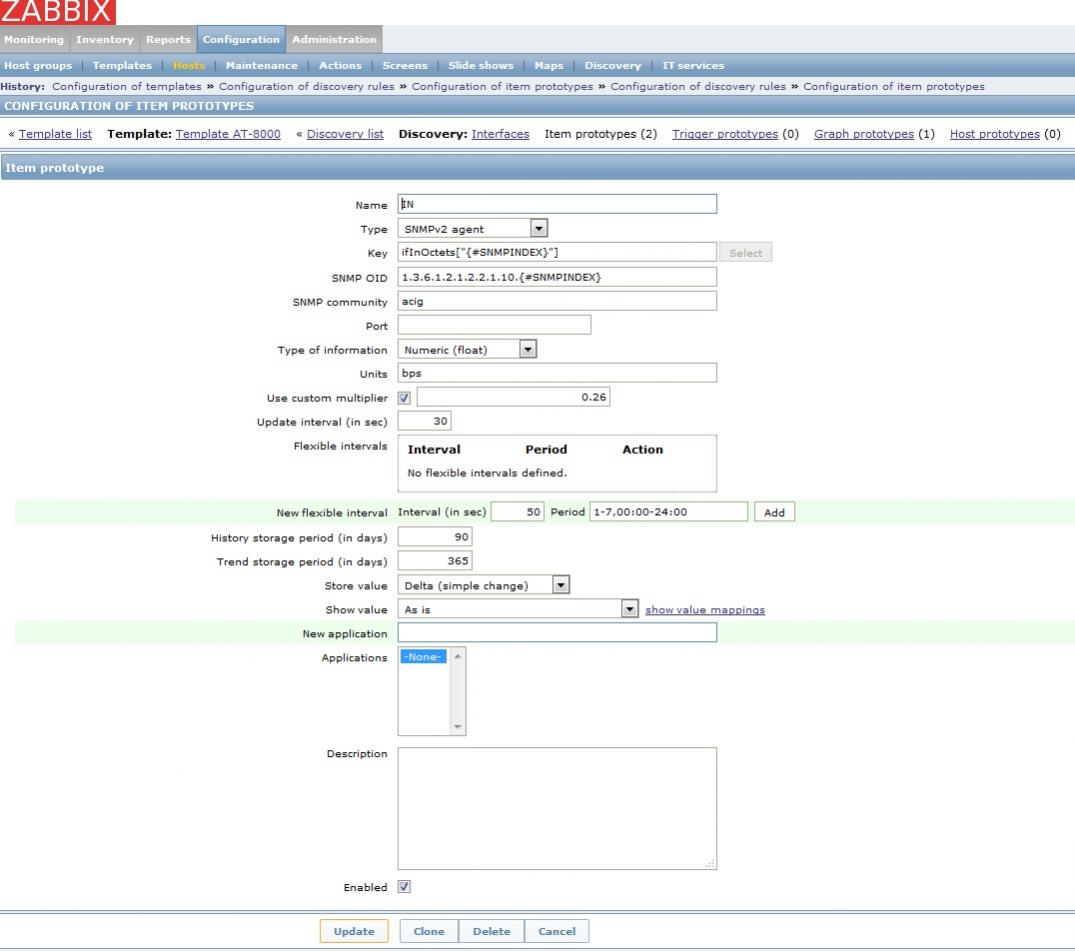1075x951 pixels.
Task: Add the new flexible interval
Action: pos(774,512)
